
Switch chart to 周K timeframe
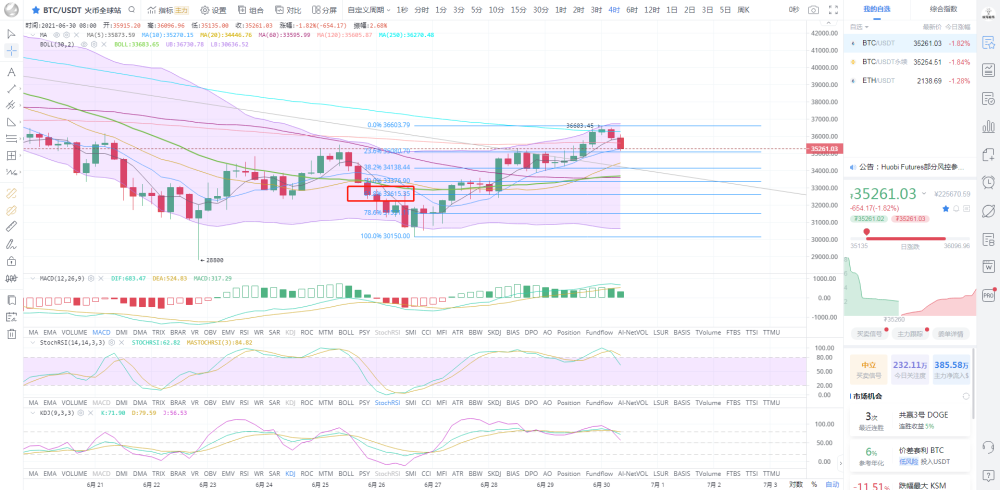coord(743,10)
